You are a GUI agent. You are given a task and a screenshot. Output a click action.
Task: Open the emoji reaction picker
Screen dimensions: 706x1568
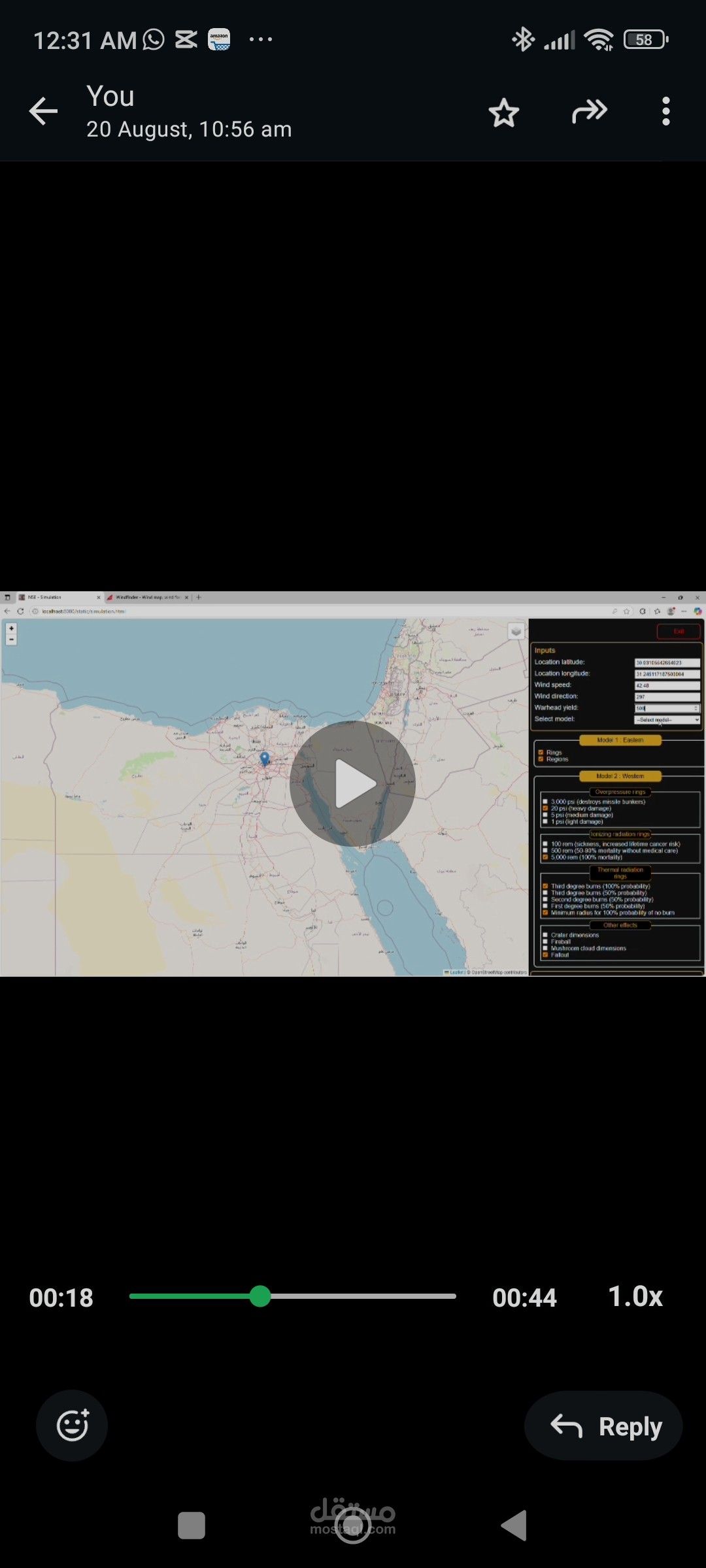click(x=72, y=1426)
